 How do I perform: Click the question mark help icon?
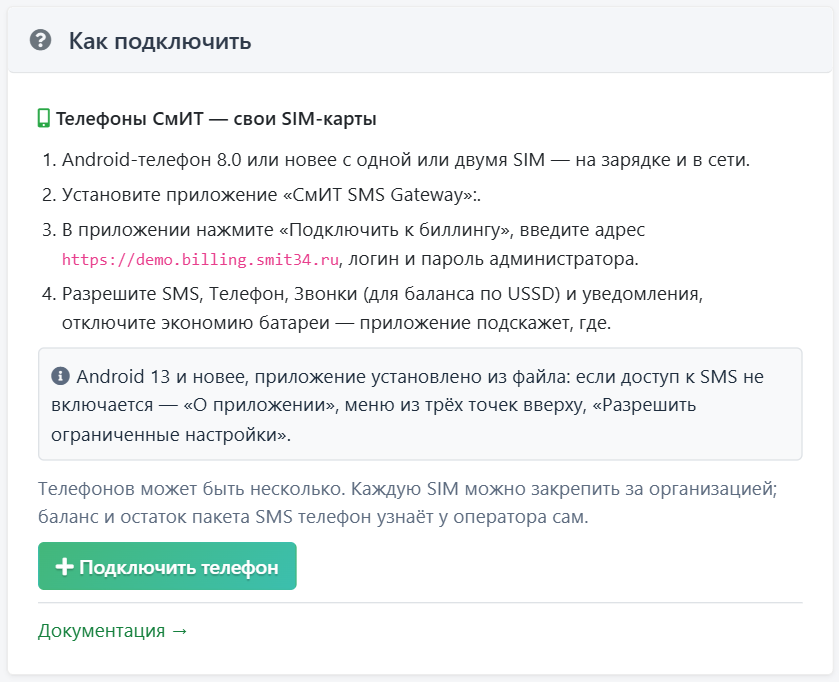click(x=40, y=40)
